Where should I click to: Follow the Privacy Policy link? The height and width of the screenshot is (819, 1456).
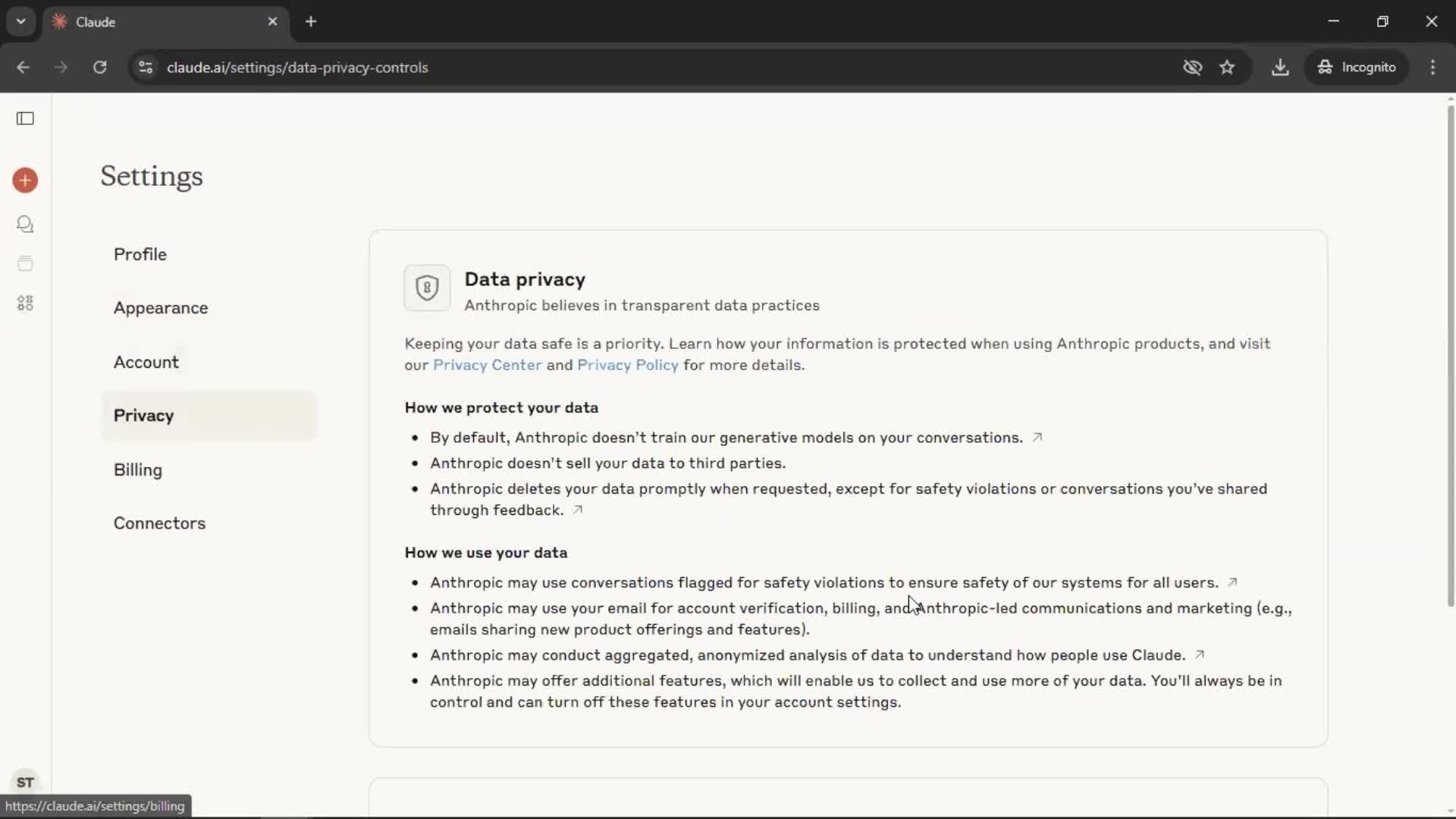(628, 365)
